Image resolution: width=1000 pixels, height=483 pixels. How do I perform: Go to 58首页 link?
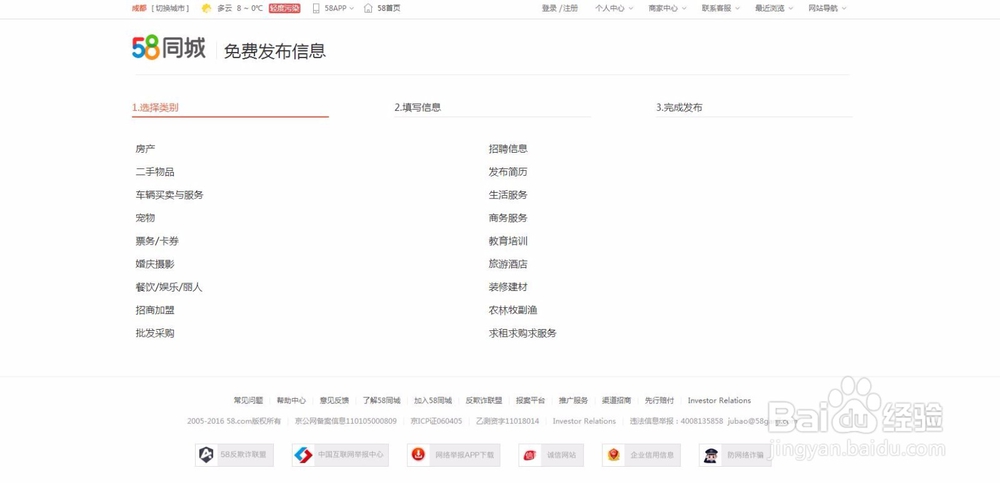pos(389,8)
